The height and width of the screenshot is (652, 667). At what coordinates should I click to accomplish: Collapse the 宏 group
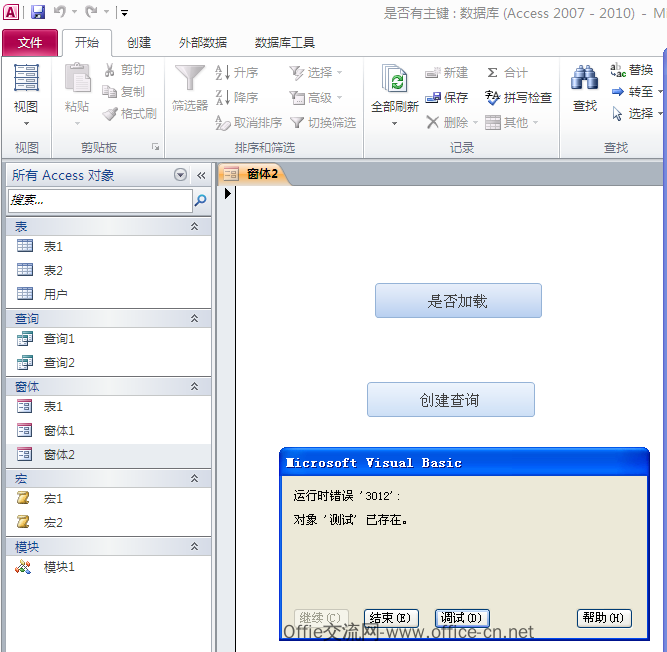pos(194,478)
